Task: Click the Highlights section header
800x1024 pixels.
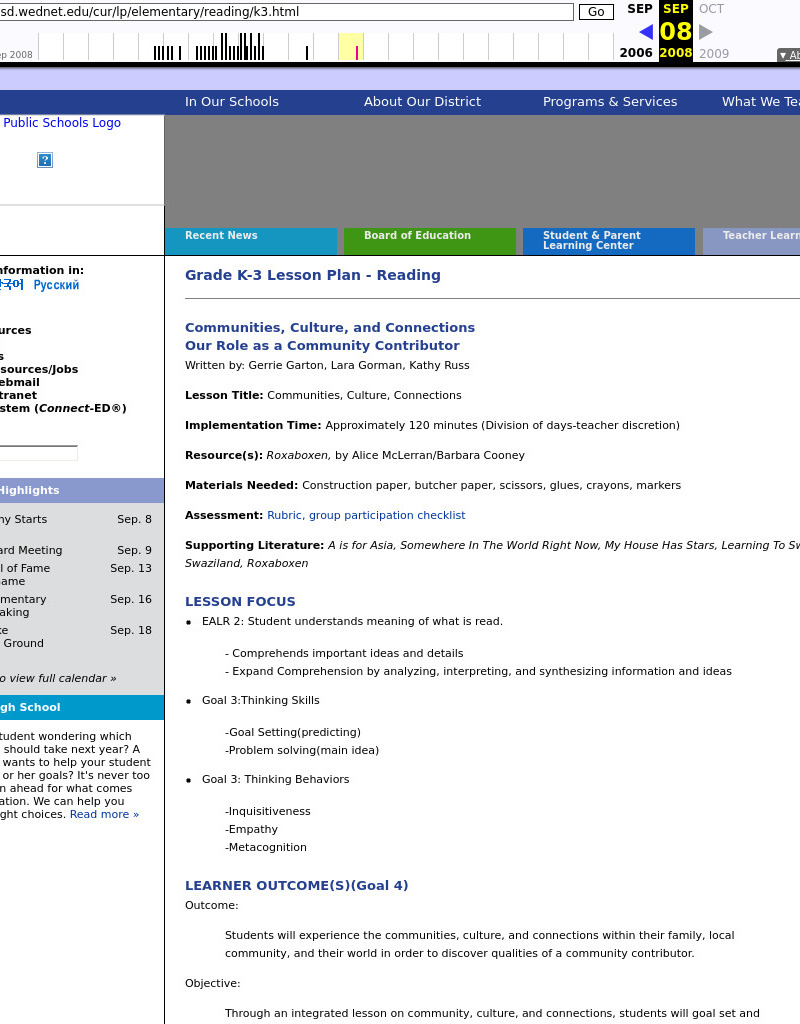Action: 82,490
